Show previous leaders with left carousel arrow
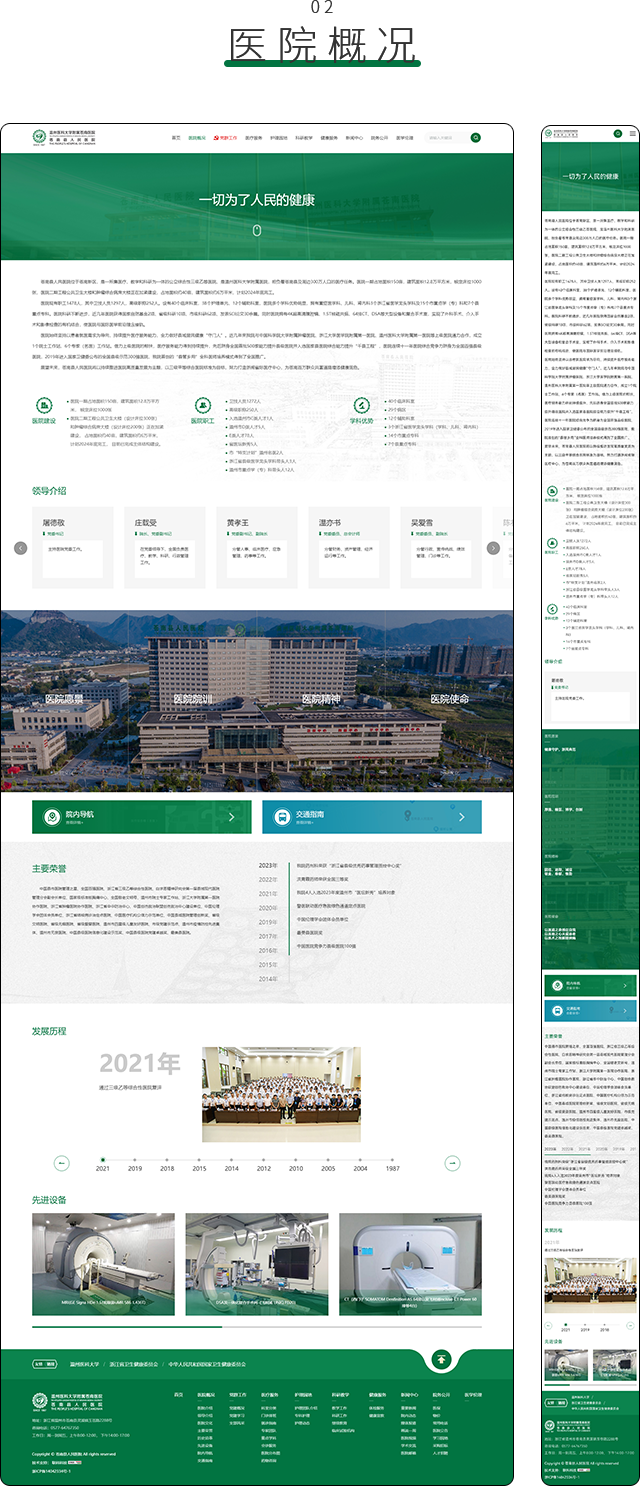This screenshot has height=1486, width=640. (x=20, y=548)
